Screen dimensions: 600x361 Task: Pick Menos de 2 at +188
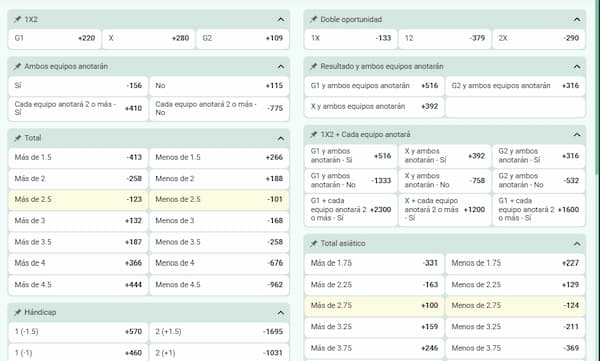pos(219,179)
